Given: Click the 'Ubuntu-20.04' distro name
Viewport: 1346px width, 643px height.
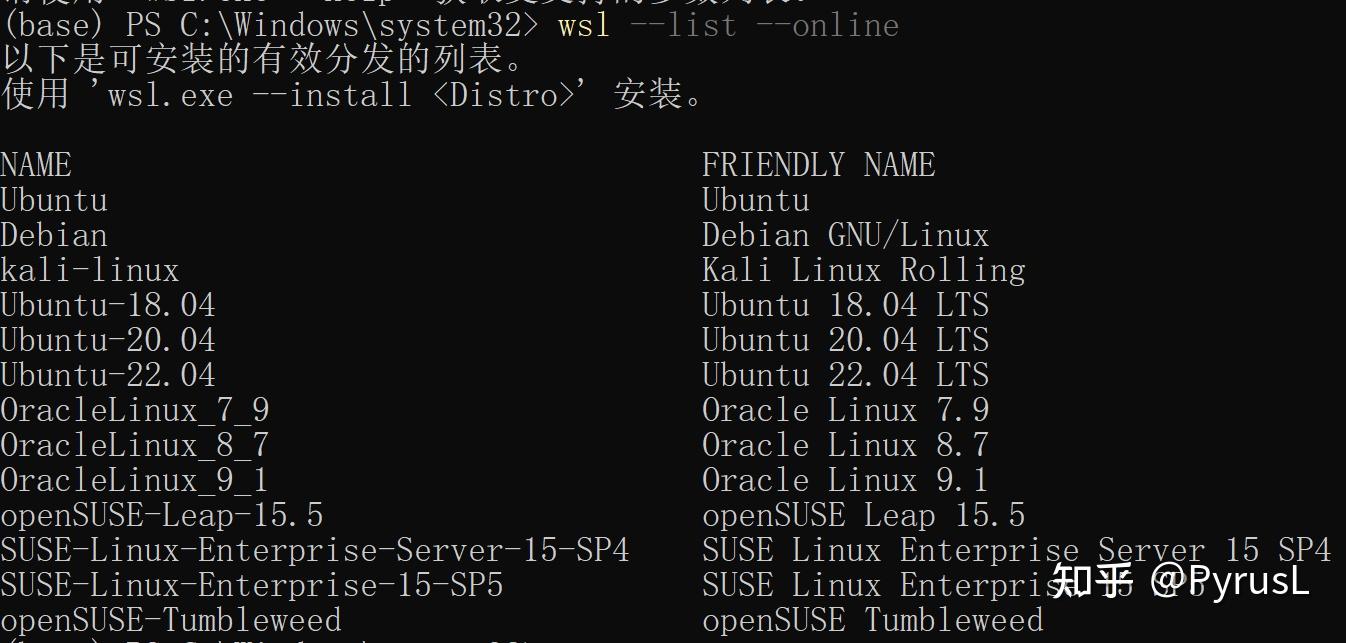Looking at the screenshot, I should tap(108, 340).
